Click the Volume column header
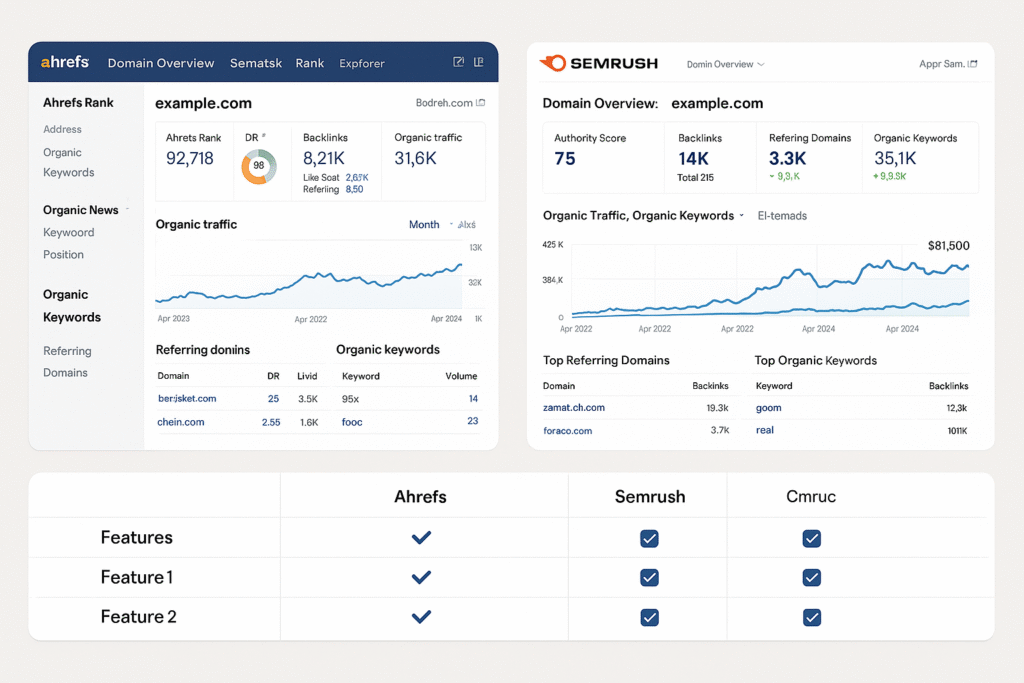 [x=461, y=376]
